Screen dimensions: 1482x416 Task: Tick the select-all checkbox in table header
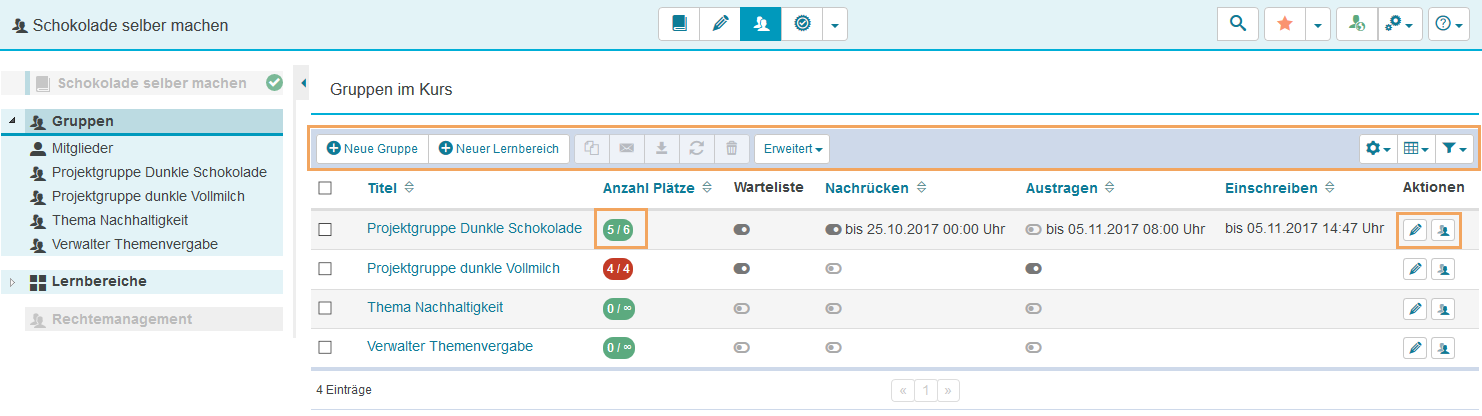[324, 187]
